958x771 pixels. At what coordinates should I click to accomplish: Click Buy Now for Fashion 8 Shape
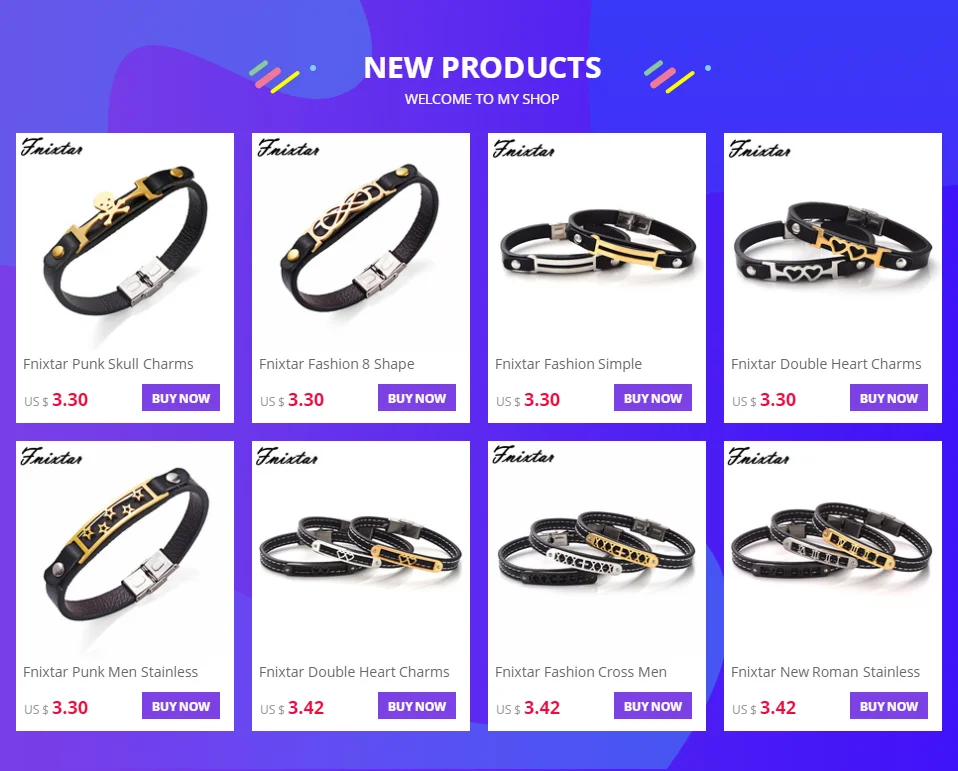tap(417, 398)
